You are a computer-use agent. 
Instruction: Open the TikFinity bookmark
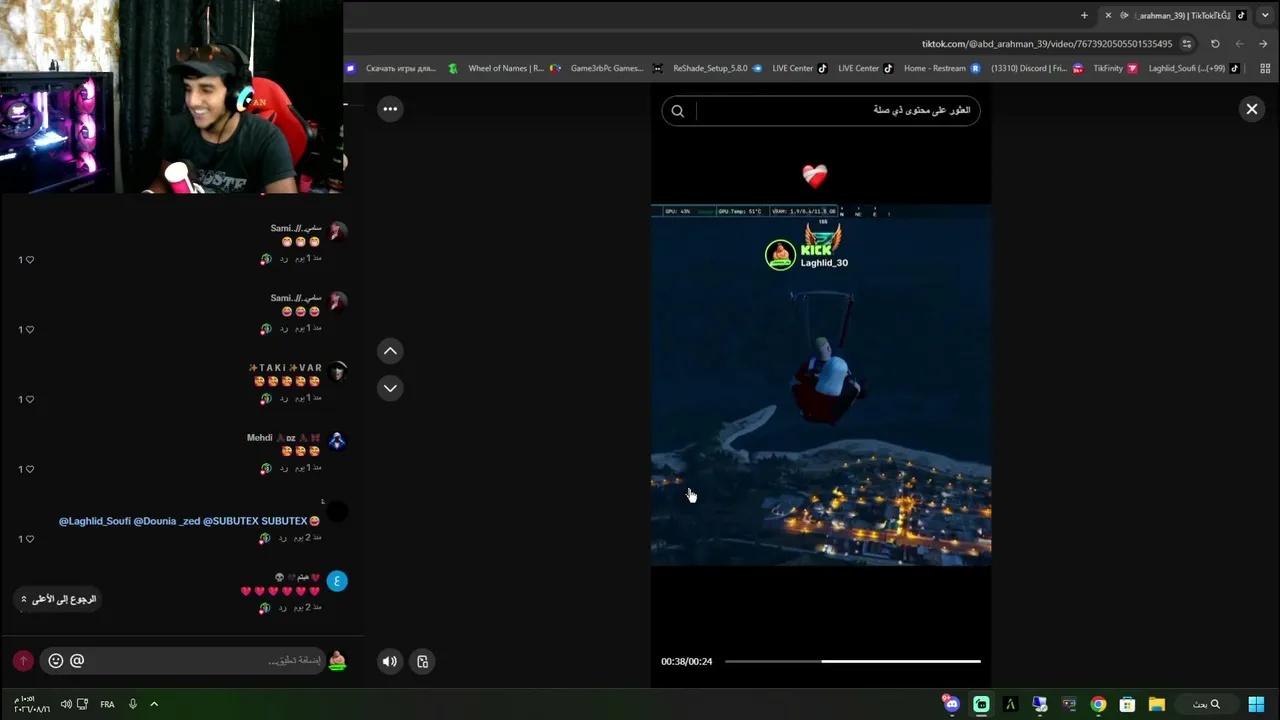[x=1115, y=69]
